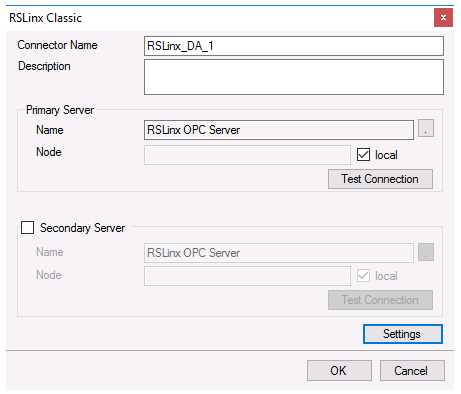Click the Secondary Server Test Connection button
Screen dimensions: 461x394
click(380, 300)
